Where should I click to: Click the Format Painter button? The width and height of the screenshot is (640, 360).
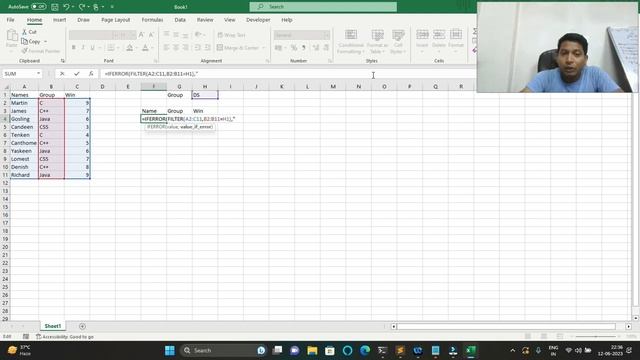41,51
